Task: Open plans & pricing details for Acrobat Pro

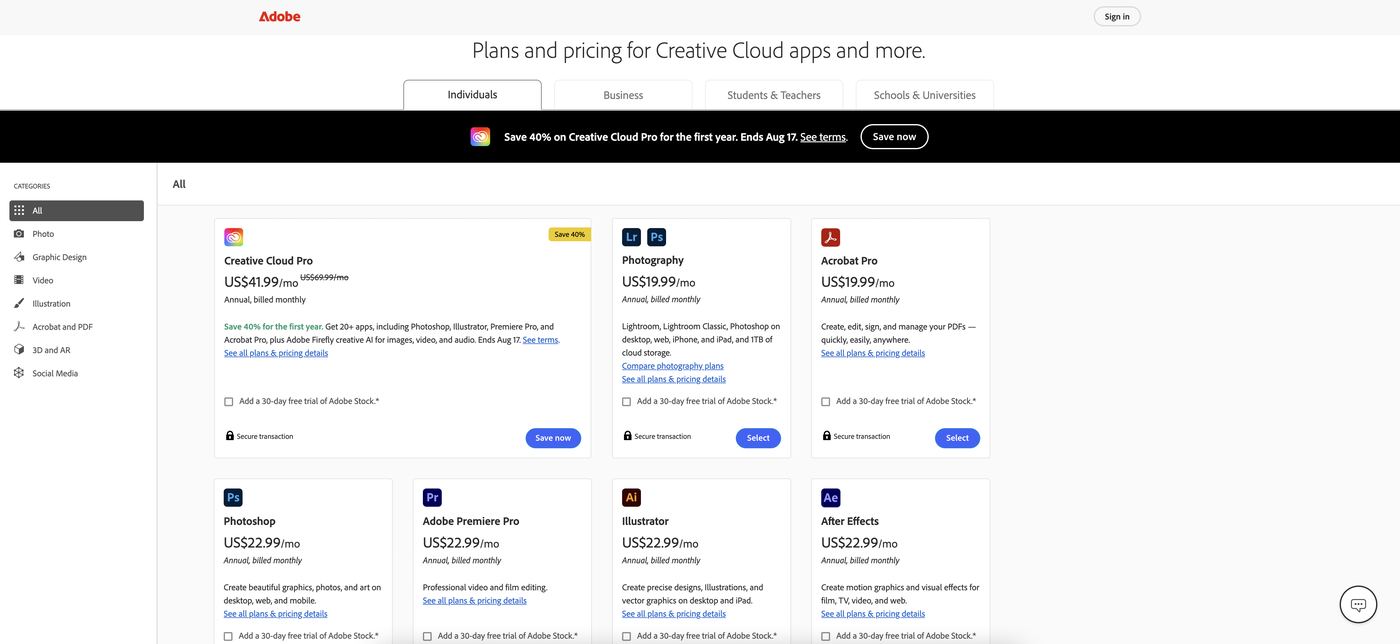Action: (x=873, y=353)
